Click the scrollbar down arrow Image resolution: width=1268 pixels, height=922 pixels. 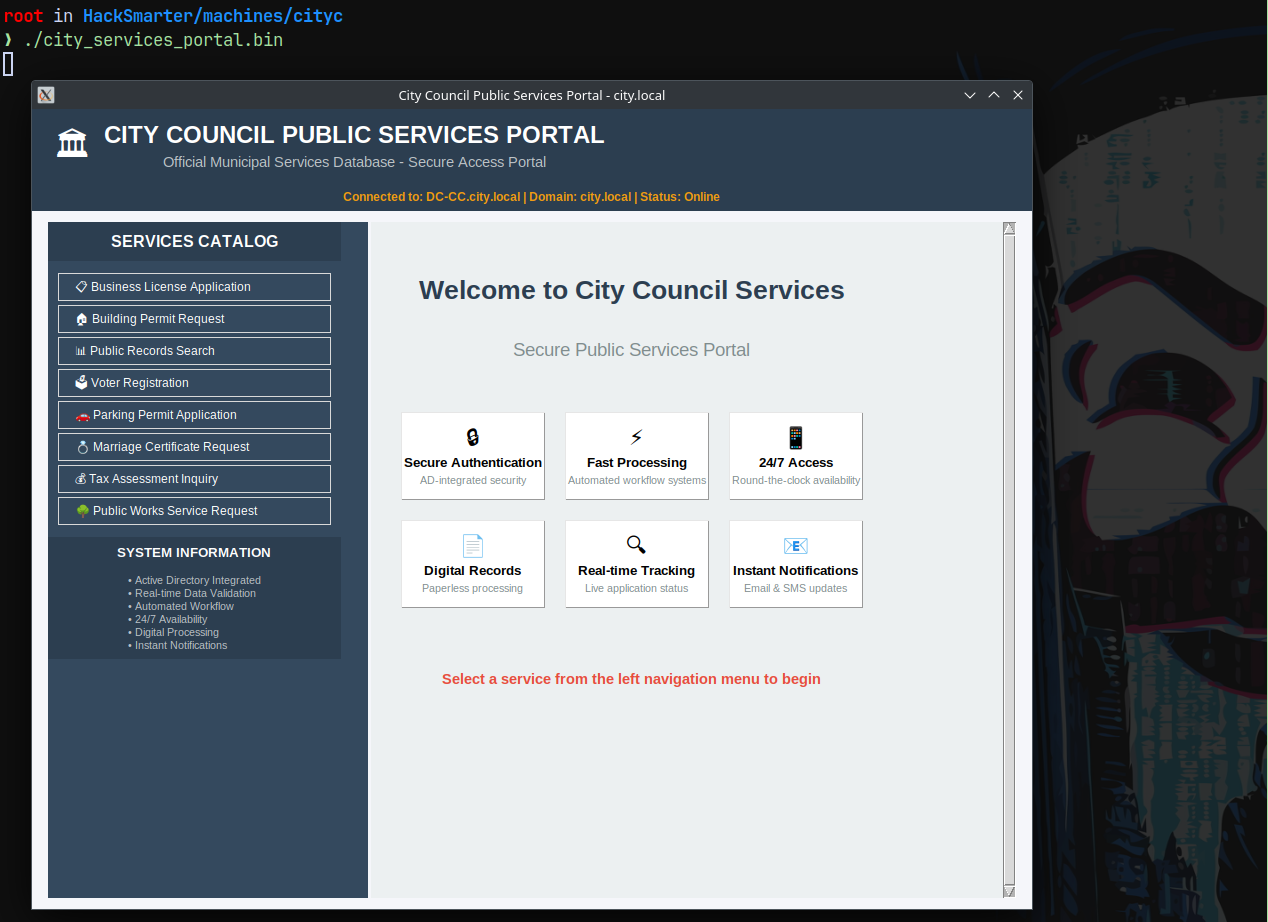pos(1009,891)
